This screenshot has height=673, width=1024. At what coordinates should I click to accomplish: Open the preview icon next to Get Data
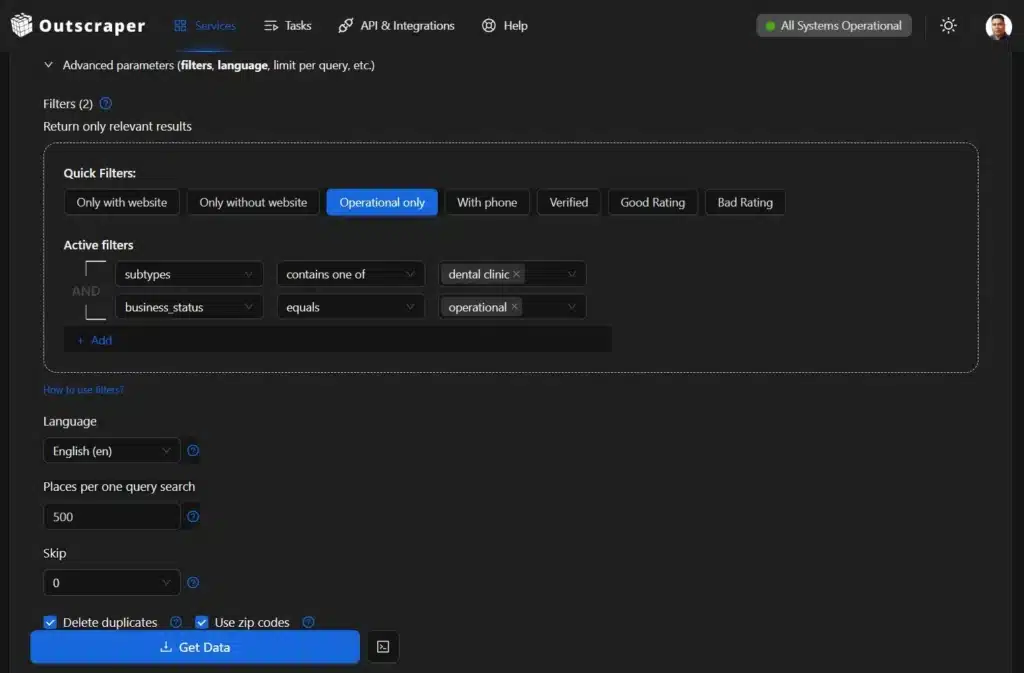pos(382,647)
